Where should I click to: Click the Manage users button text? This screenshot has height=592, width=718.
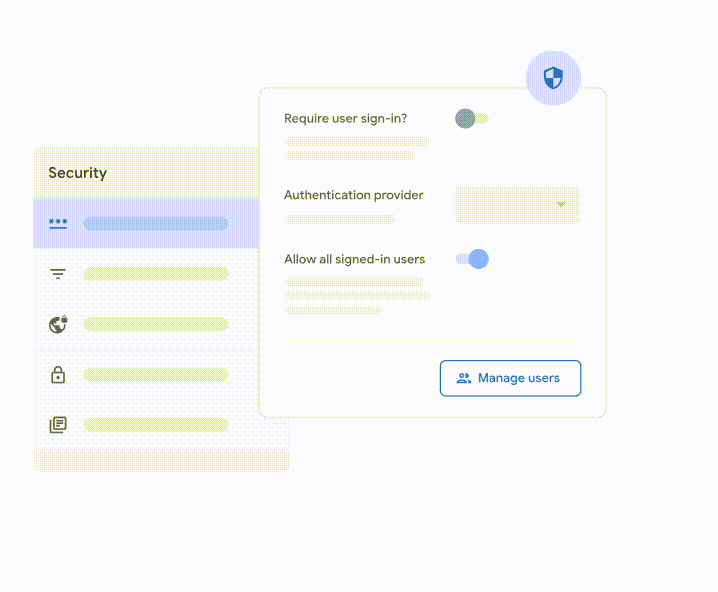pyautogui.click(x=518, y=378)
